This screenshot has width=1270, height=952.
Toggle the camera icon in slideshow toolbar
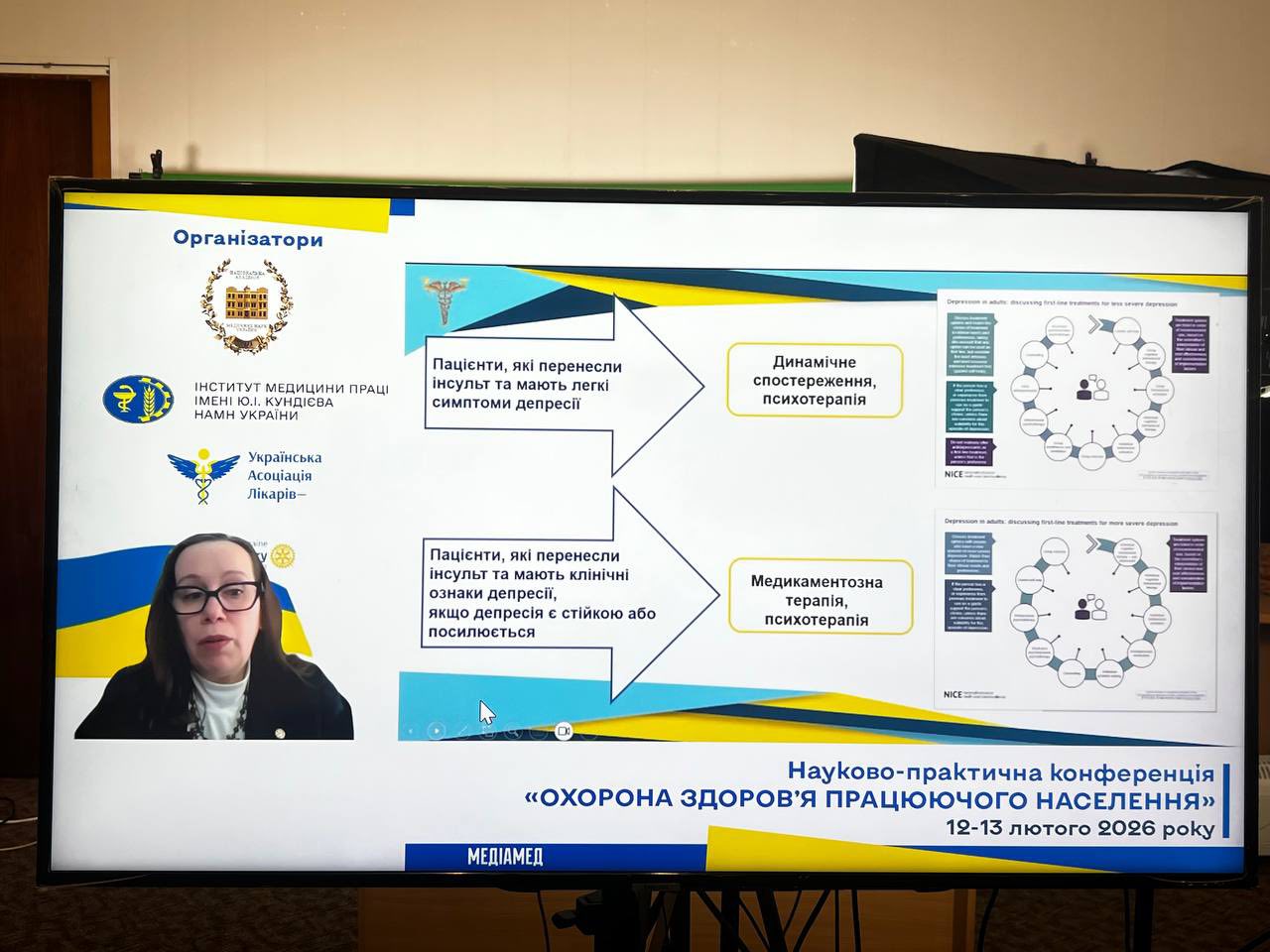pyautogui.click(x=564, y=731)
